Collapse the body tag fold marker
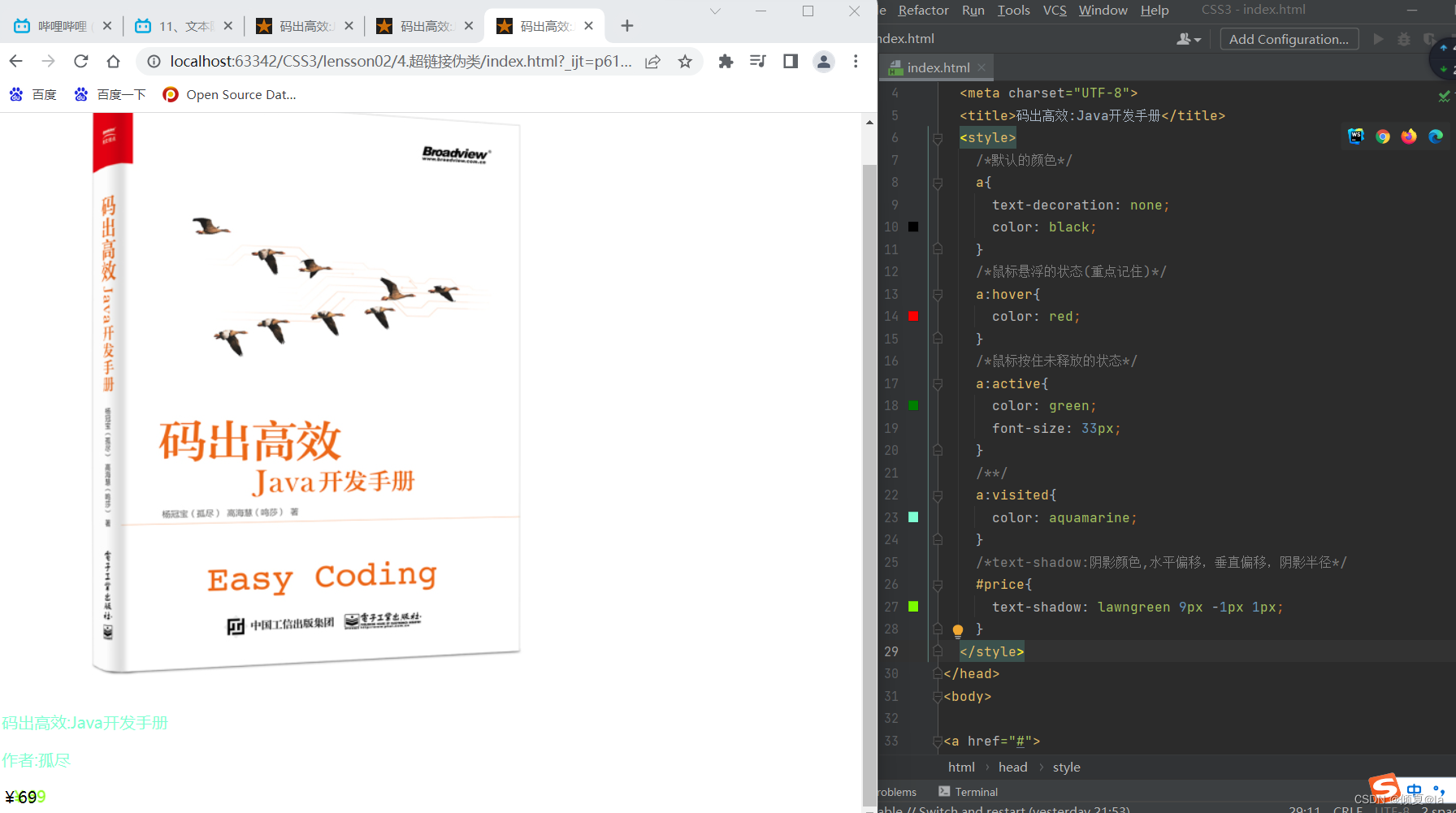 tap(938, 696)
